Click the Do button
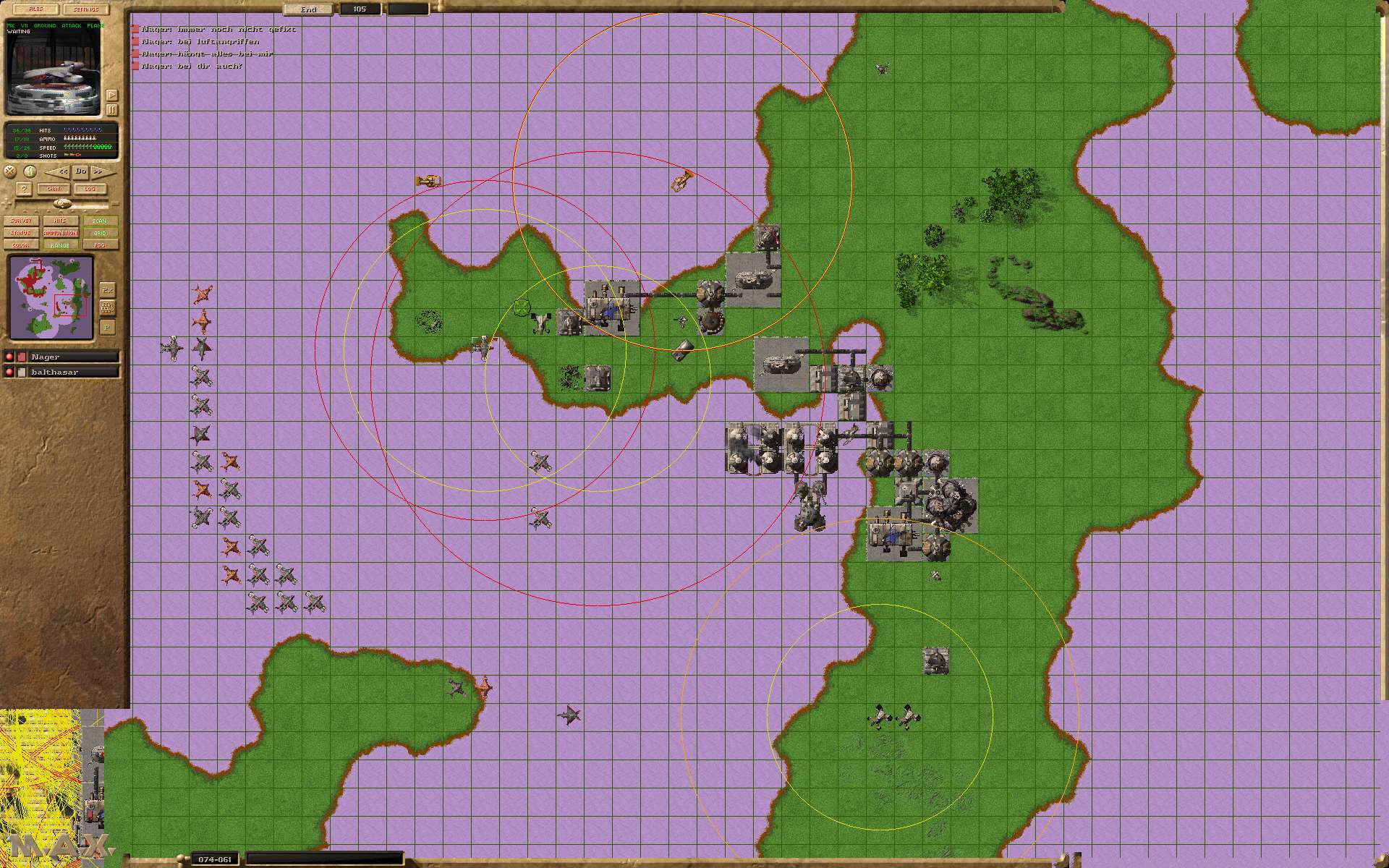 (x=81, y=172)
